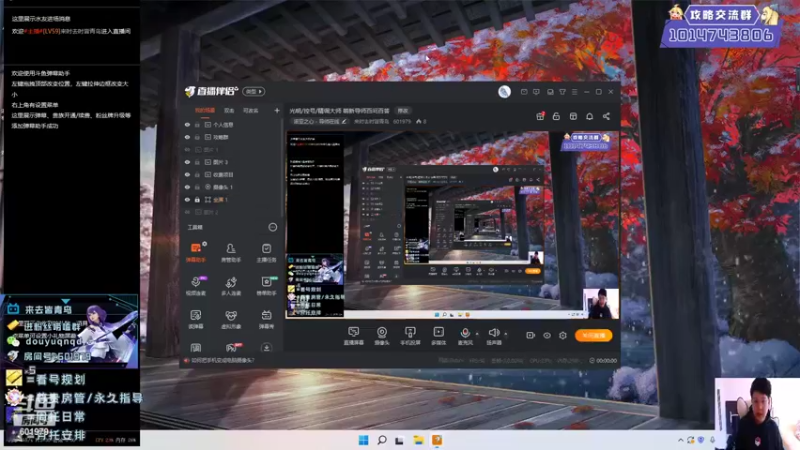Click the share icon
Screen dimensions: 800x450
tap(606, 116)
